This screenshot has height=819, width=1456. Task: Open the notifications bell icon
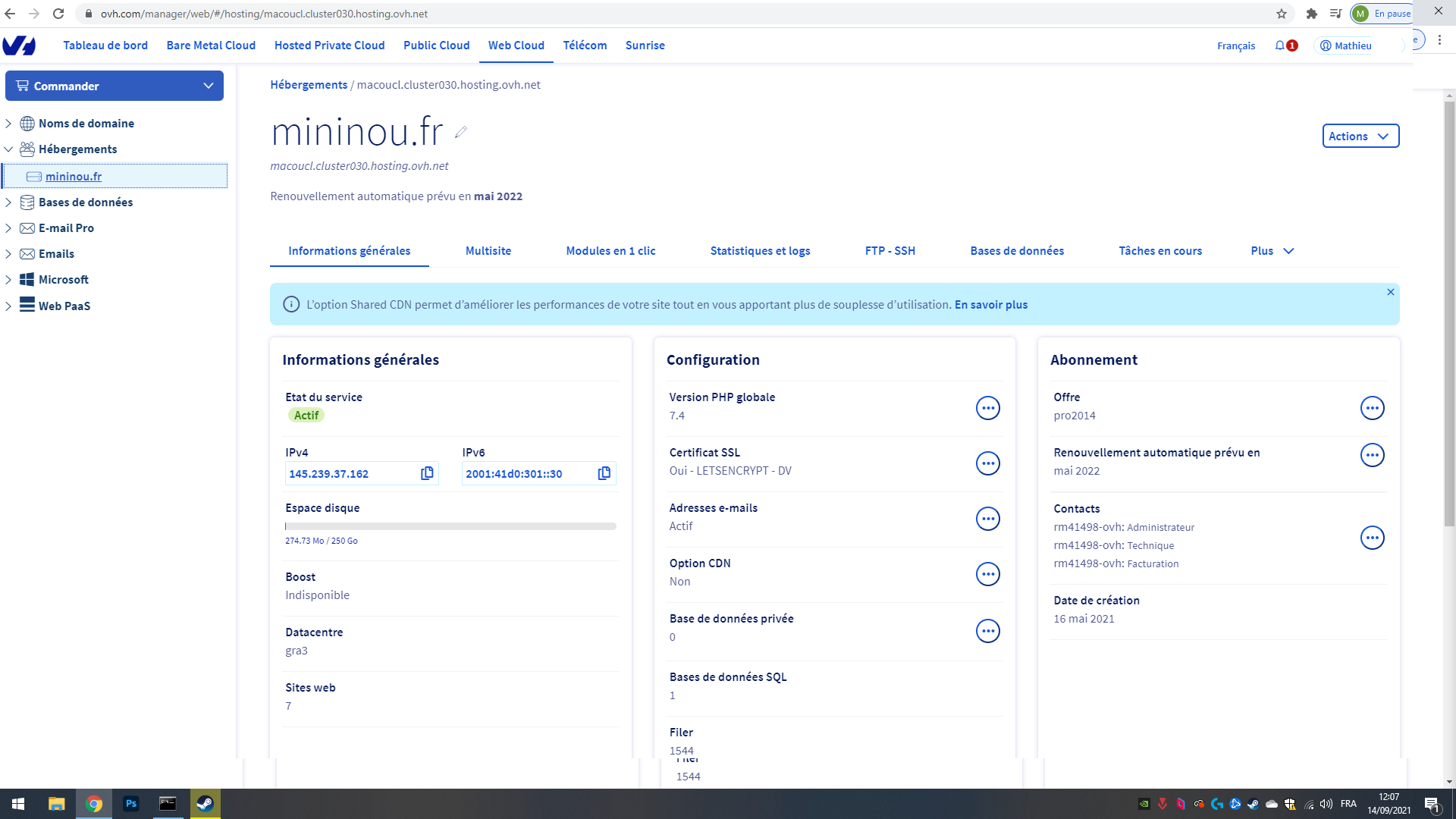(x=1280, y=45)
